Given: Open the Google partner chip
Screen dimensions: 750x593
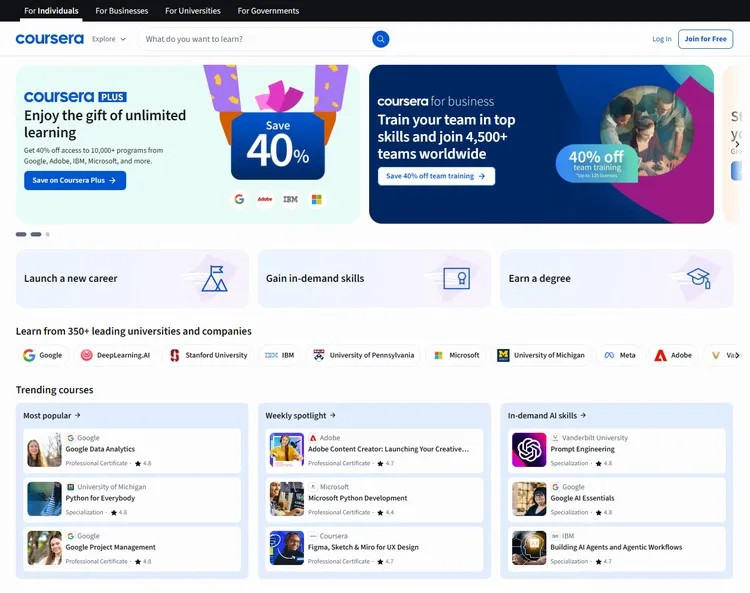Looking at the screenshot, I should coord(43,355).
